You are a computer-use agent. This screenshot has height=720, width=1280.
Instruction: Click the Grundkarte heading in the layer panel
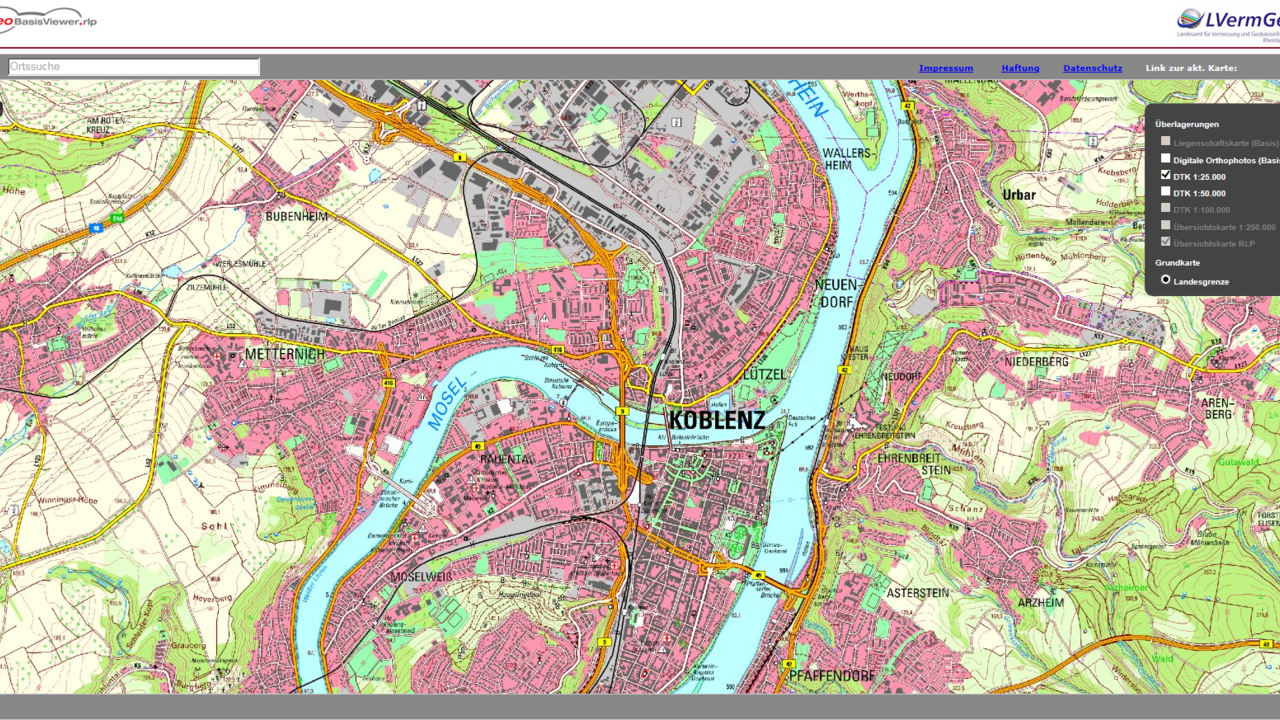1177,263
